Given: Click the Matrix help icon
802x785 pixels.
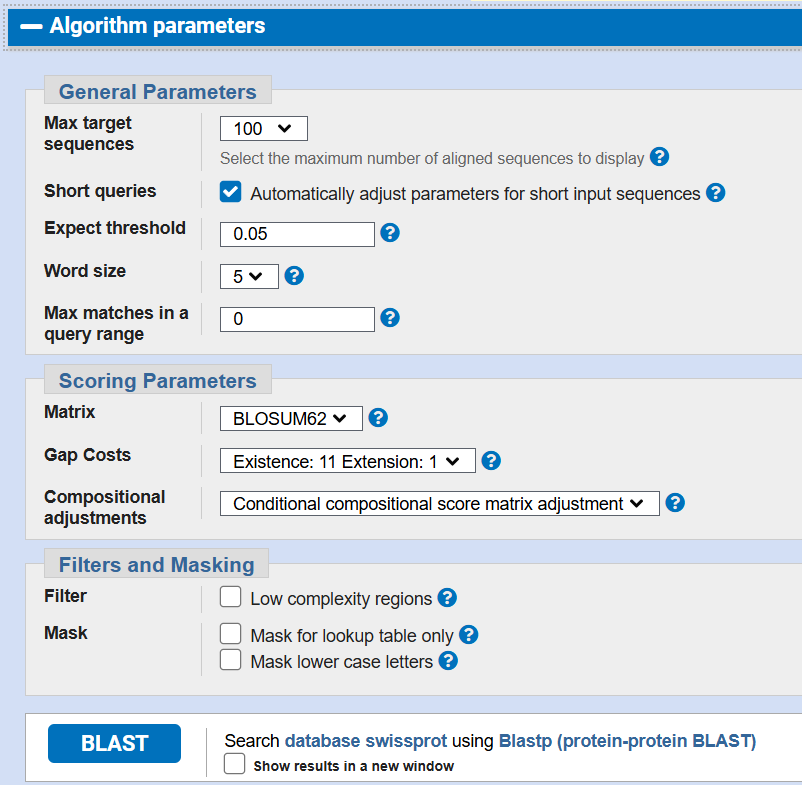Looking at the screenshot, I should 377,417.
